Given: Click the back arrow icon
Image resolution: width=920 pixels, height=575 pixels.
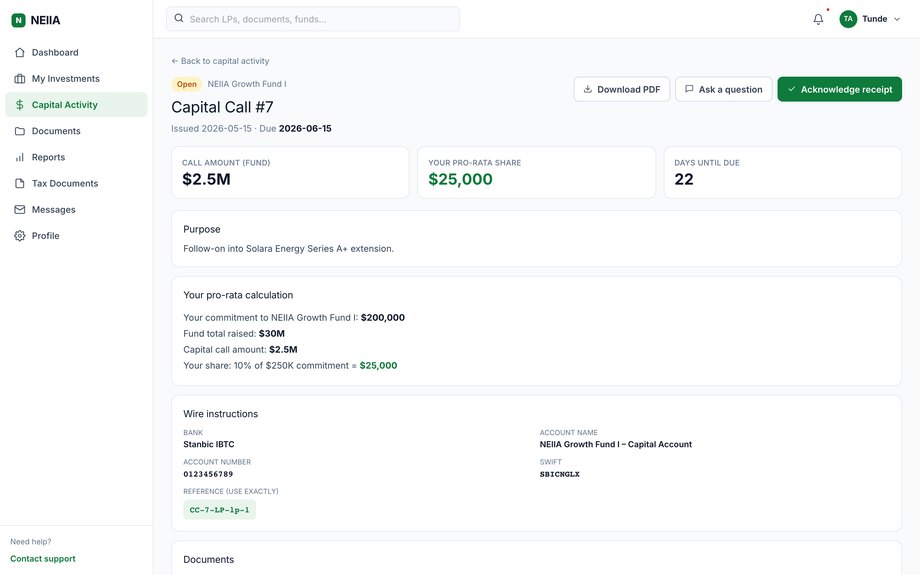Looking at the screenshot, I should click(174, 61).
